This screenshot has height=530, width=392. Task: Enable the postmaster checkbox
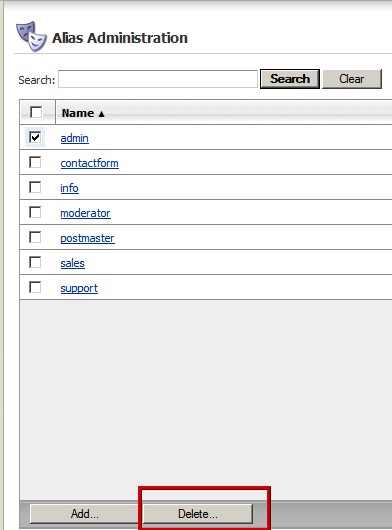pos(35,237)
